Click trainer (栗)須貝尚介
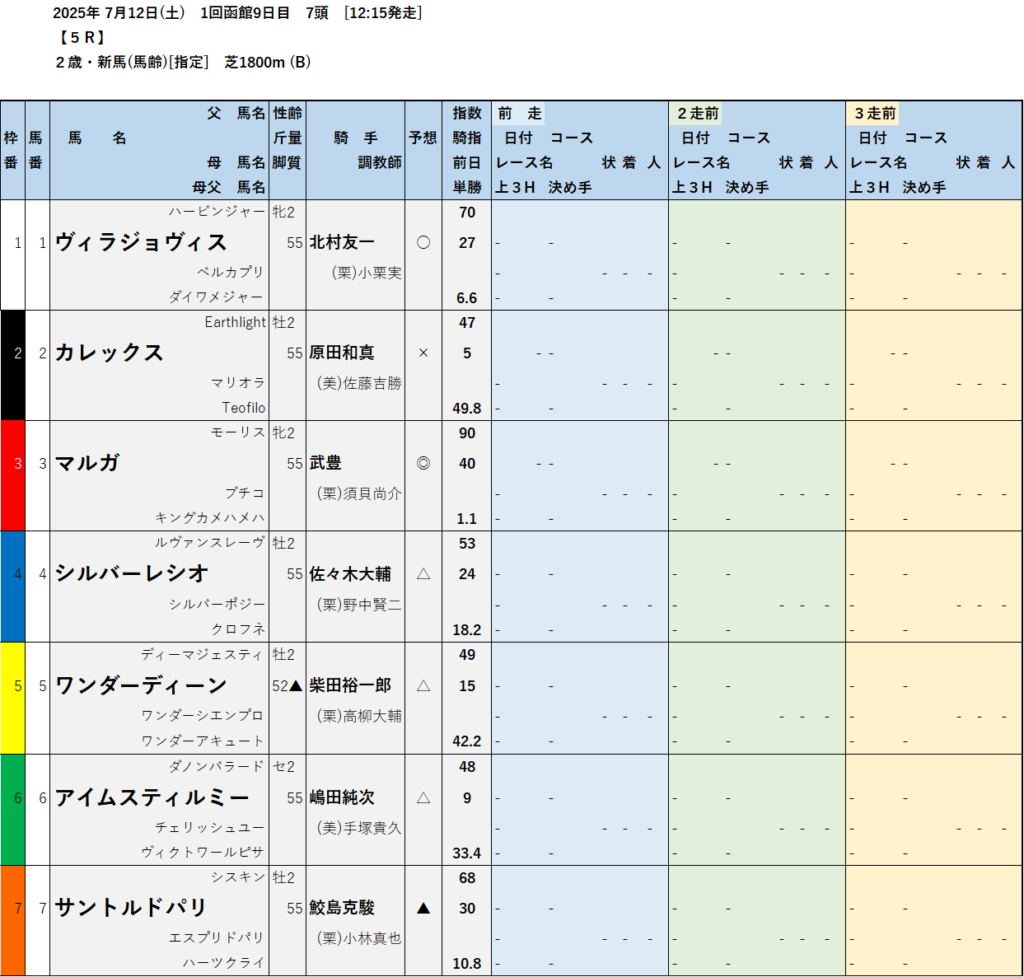This screenshot has height=977, width=1024. click(x=359, y=493)
